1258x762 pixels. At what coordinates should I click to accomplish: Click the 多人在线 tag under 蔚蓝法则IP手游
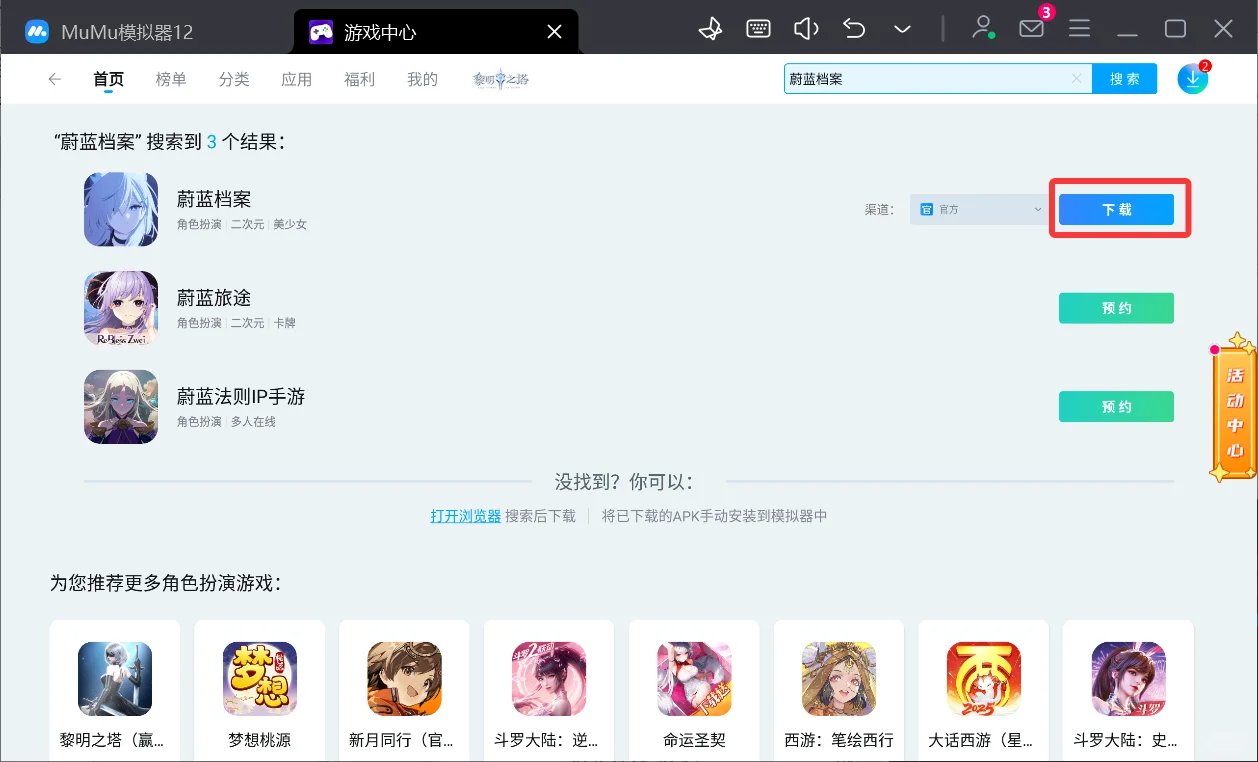(253, 422)
